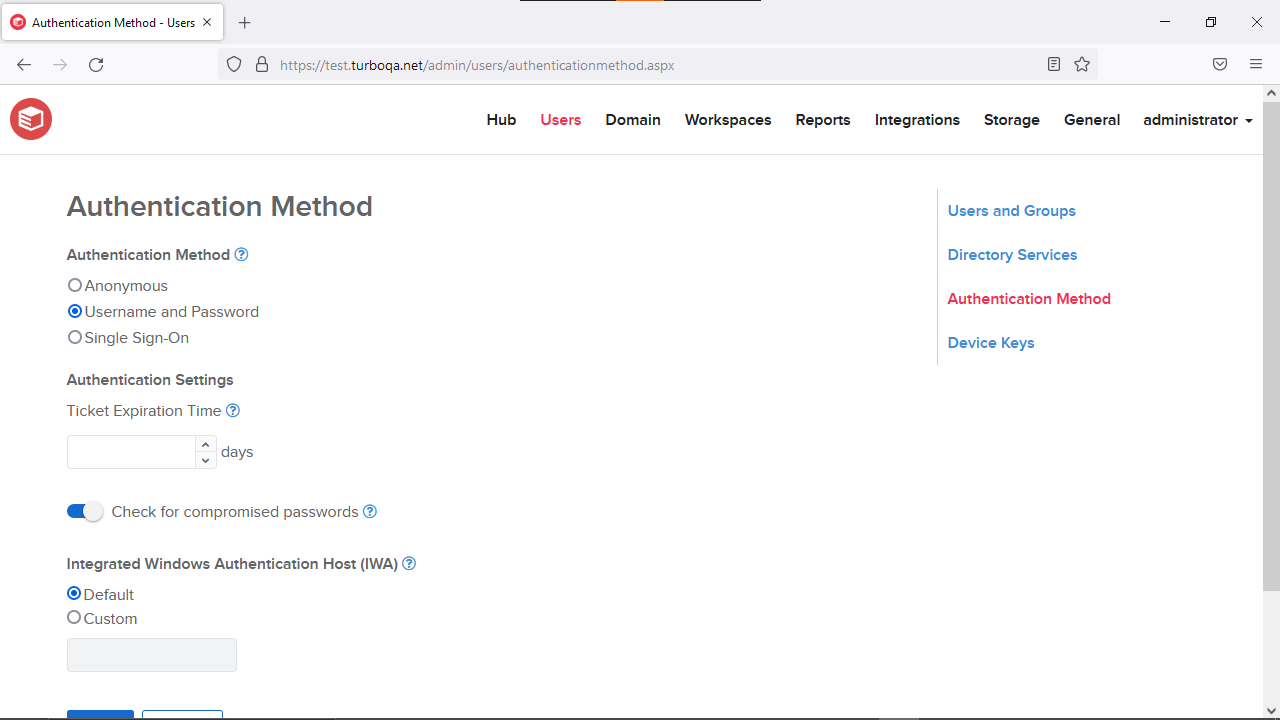
Task: Open the Domain menu
Action: click(x=633, y=120)
